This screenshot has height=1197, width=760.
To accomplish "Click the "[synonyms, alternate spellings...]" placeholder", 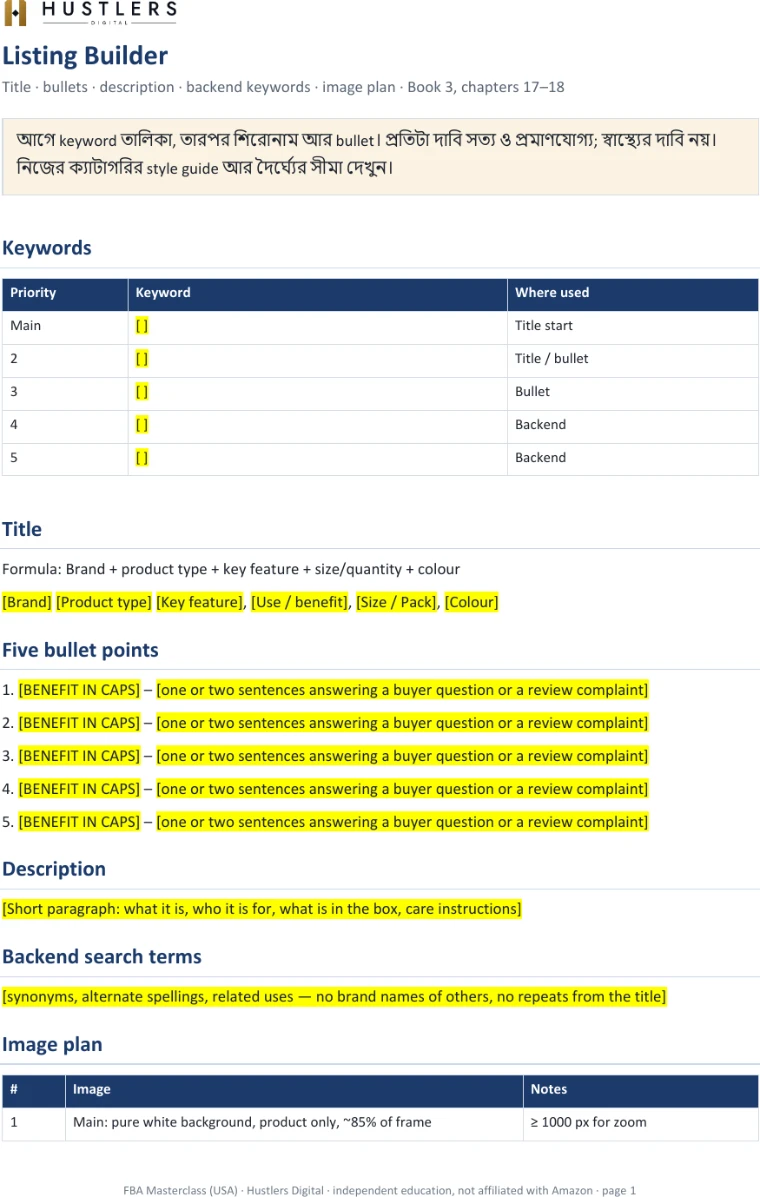I will (x=334, y=997).
